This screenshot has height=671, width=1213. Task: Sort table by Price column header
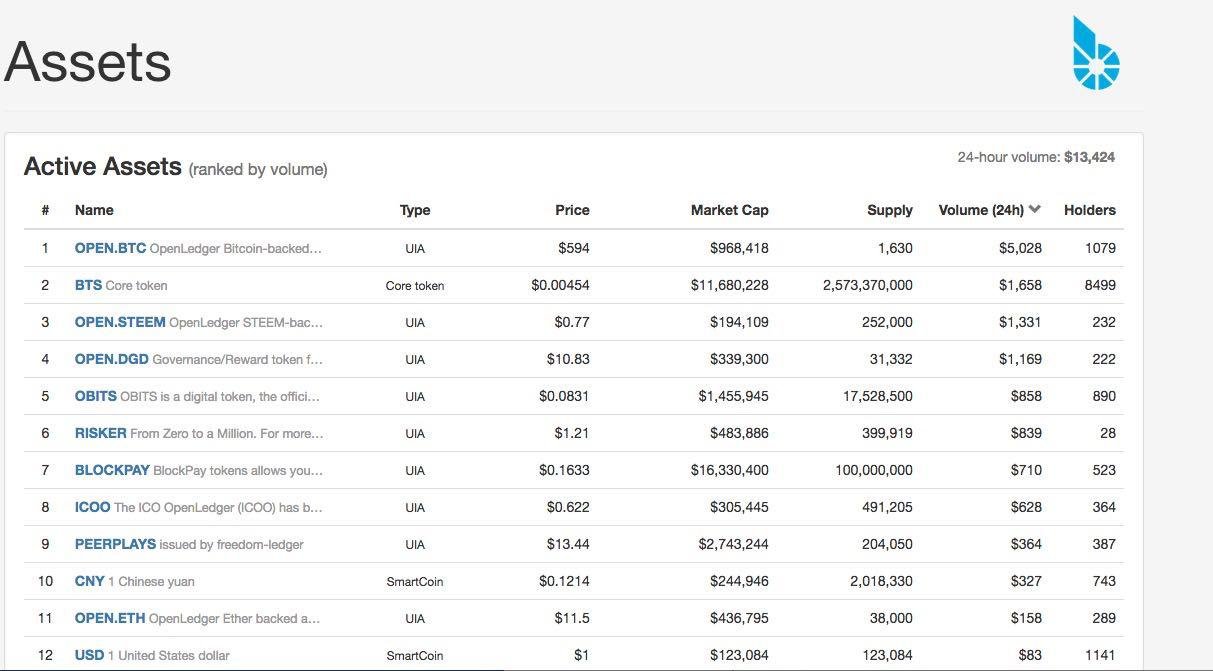[572, 210]
